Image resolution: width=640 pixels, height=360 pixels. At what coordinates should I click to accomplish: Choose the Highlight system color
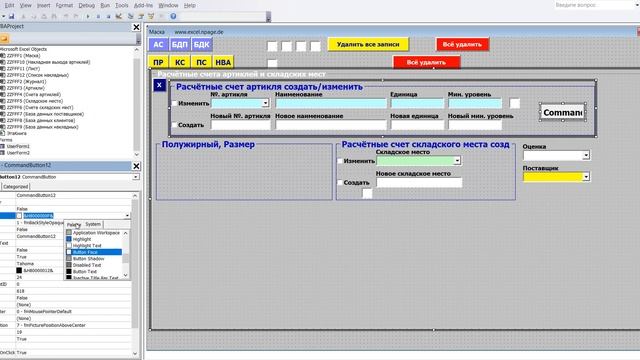(x=93, y=239)
